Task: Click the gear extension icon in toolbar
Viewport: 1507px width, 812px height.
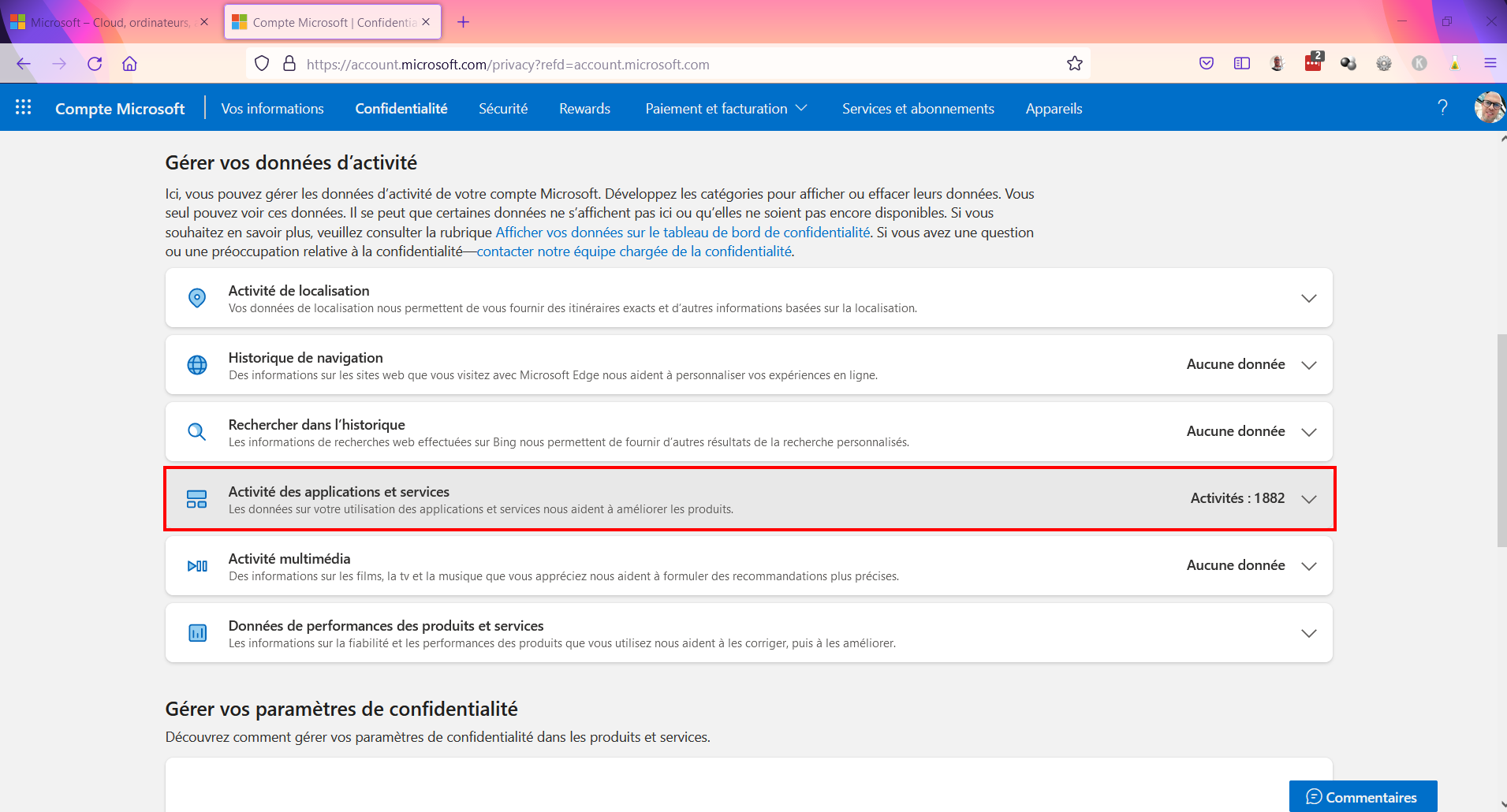Action: click(x=1384, y=64)
